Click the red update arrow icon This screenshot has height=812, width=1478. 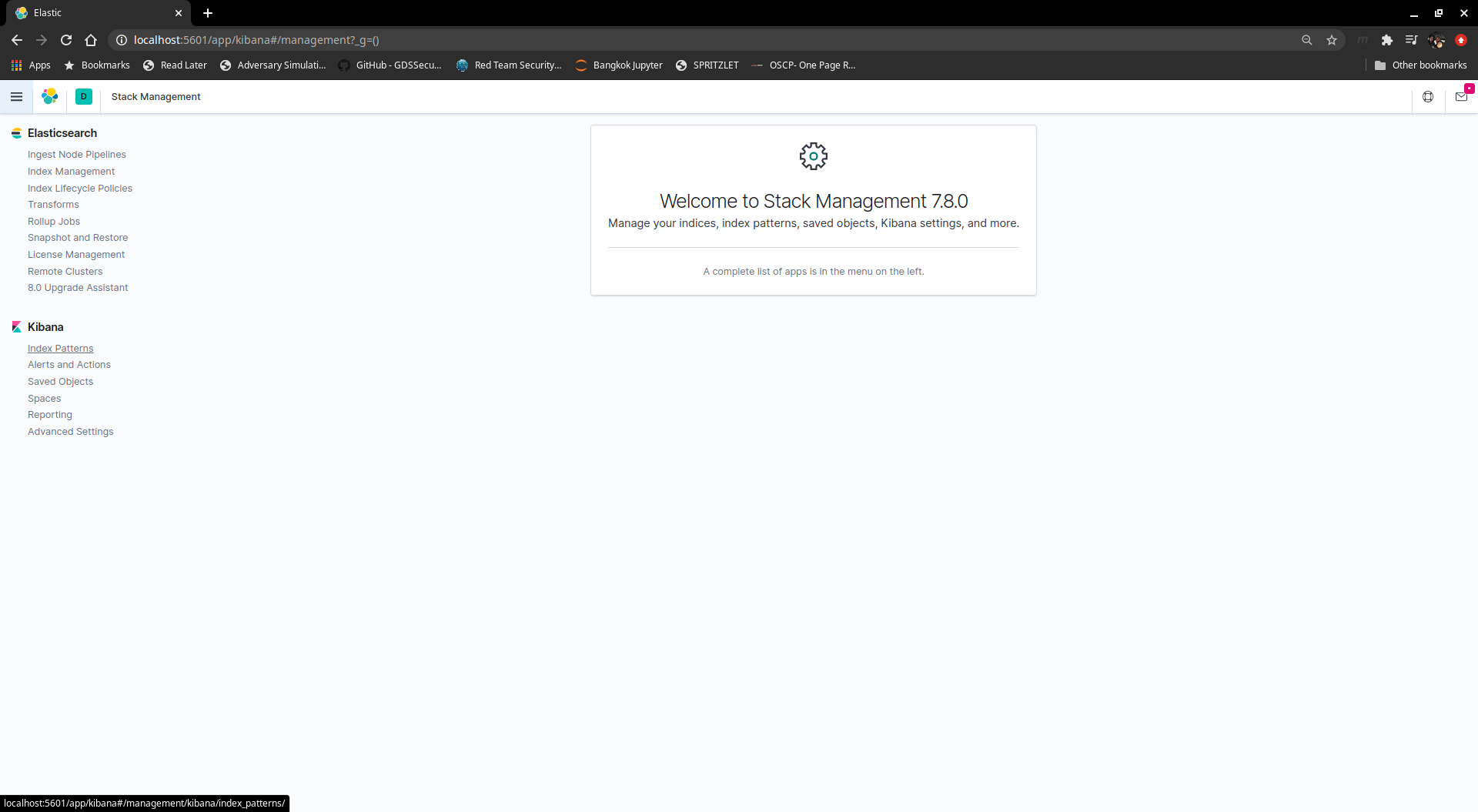(x=1461, y=40)
